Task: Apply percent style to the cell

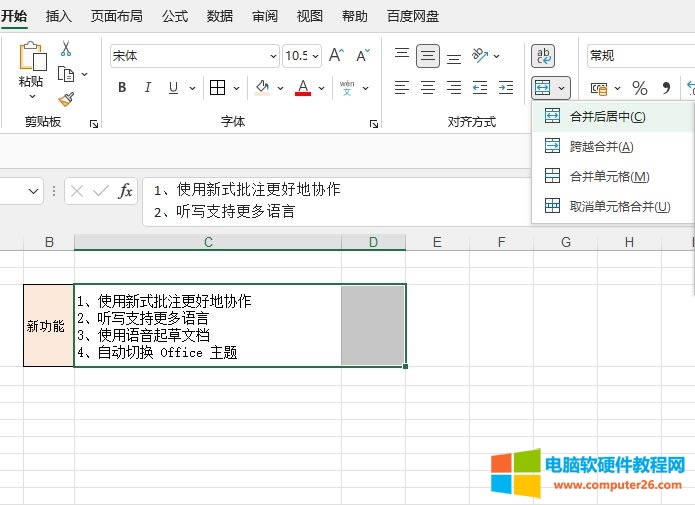Action: coord(639,88)
